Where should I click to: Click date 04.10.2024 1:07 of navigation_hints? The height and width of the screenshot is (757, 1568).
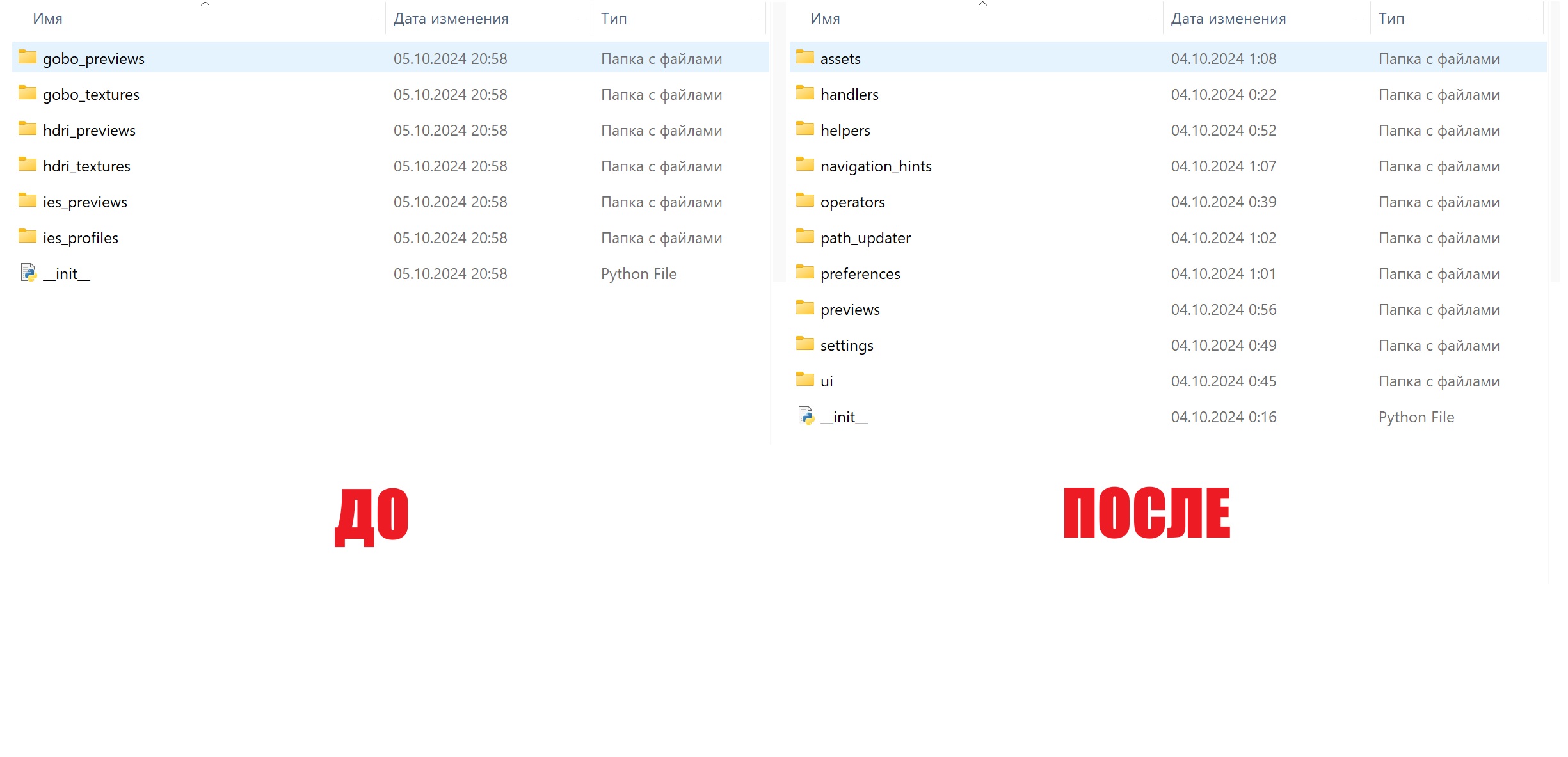click(x=1224, y=166)
